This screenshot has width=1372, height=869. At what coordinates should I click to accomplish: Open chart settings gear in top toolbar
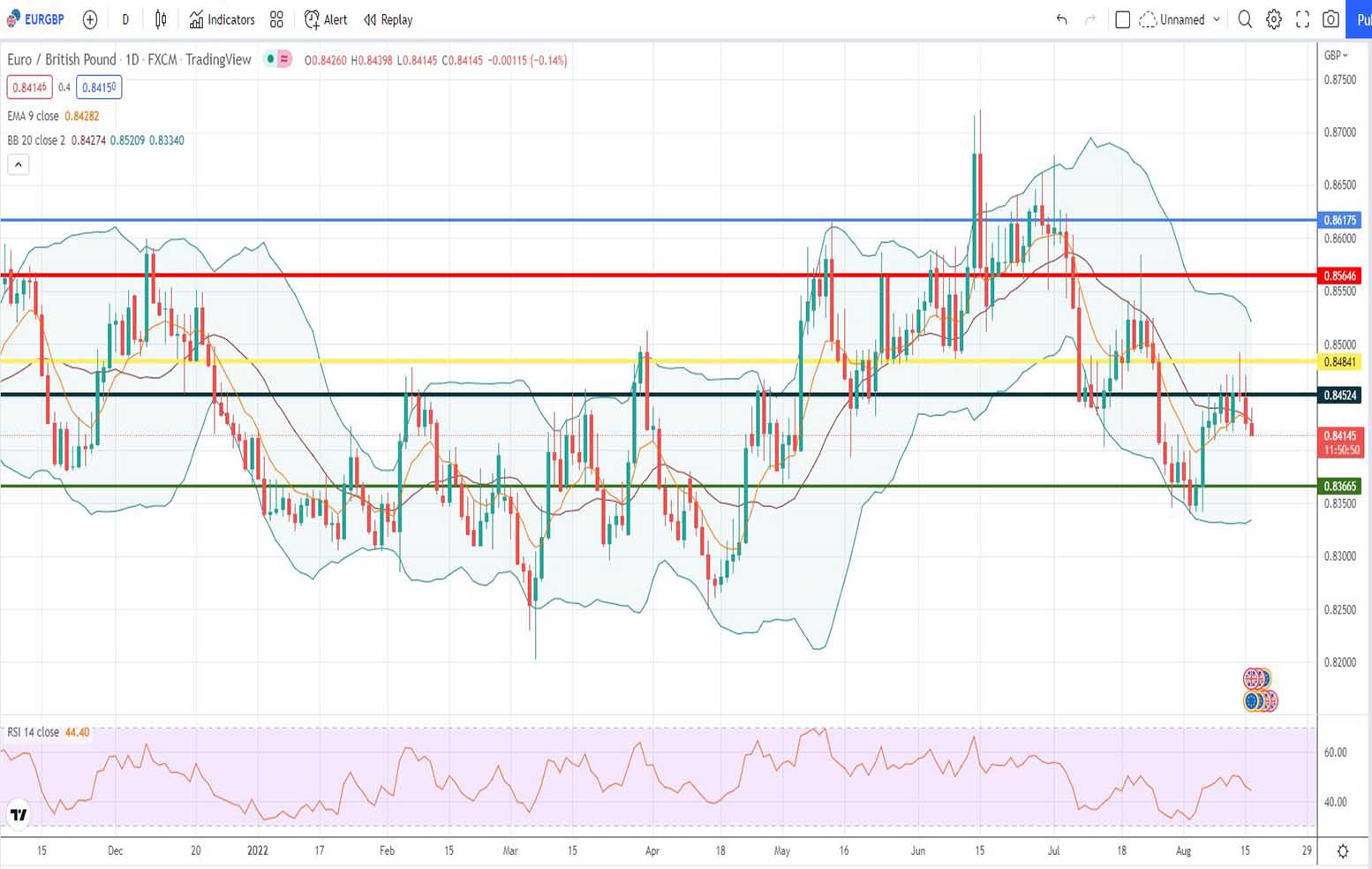coord(1273,19)
